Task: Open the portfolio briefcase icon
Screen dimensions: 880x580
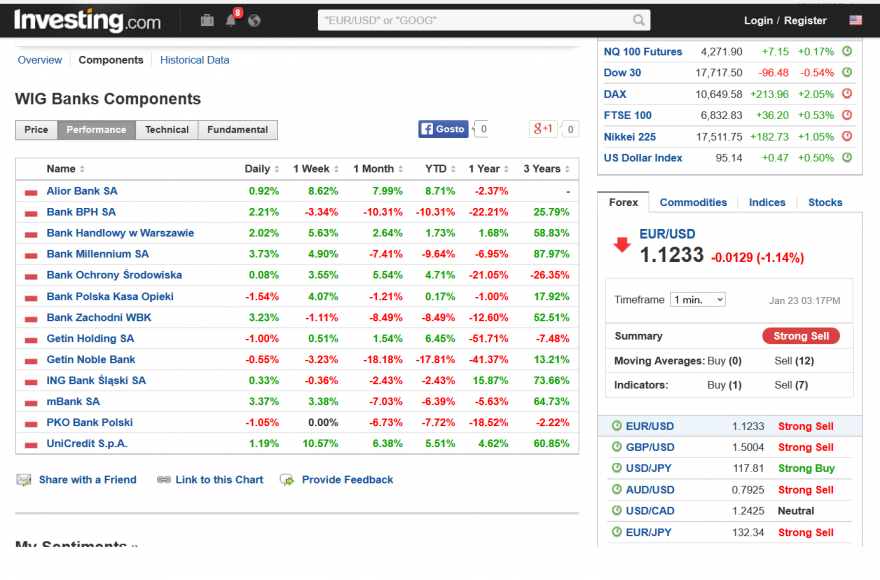Action: (x=207, y=20)
